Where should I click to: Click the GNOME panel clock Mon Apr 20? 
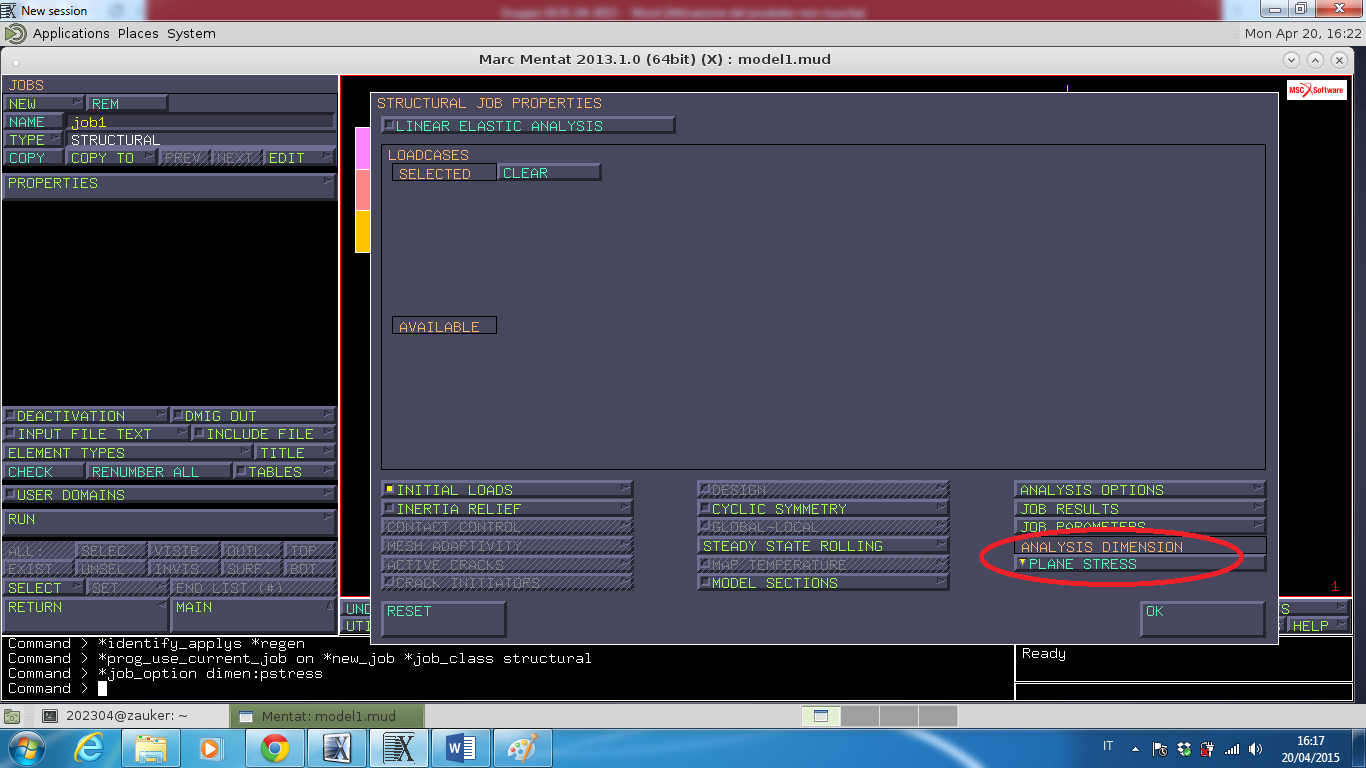(x=1303, y=33)
